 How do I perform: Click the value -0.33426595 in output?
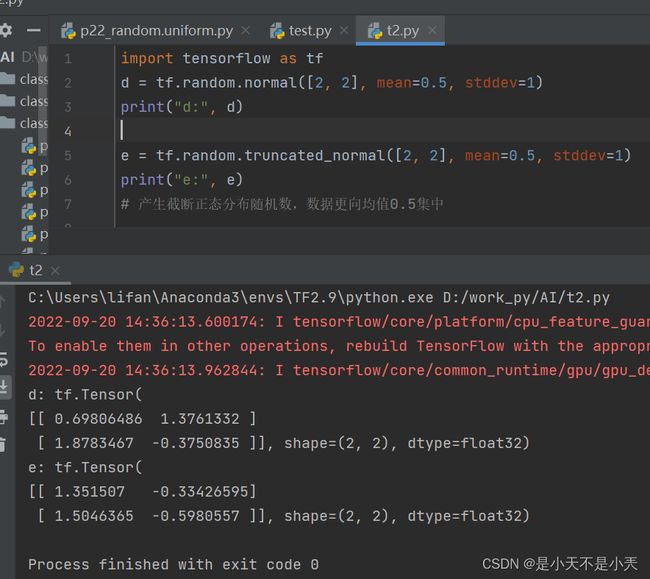click(200, 492)
